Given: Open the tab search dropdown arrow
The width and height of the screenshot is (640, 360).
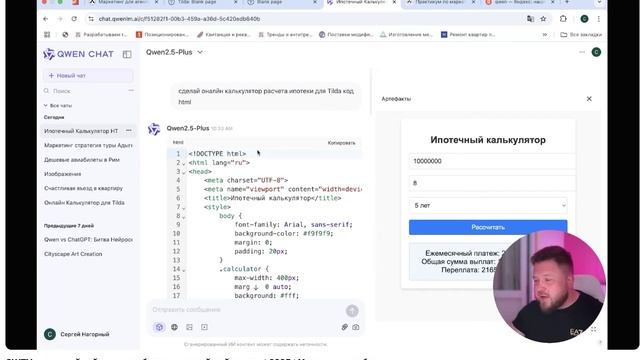Looking at the screenshot, I should click(x=599, y=2).
